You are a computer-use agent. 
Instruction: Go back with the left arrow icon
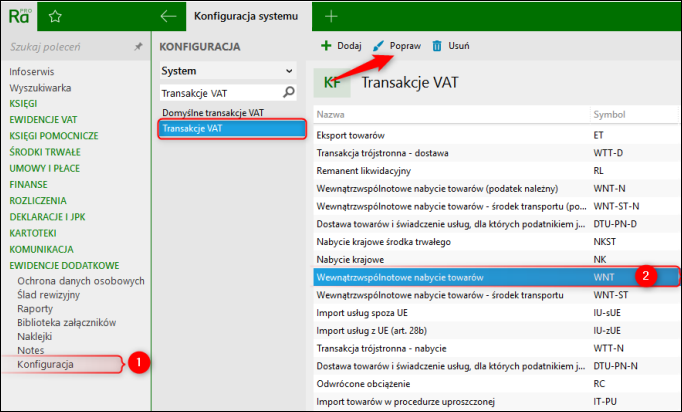pyautogui.click(x=168, y=17)
